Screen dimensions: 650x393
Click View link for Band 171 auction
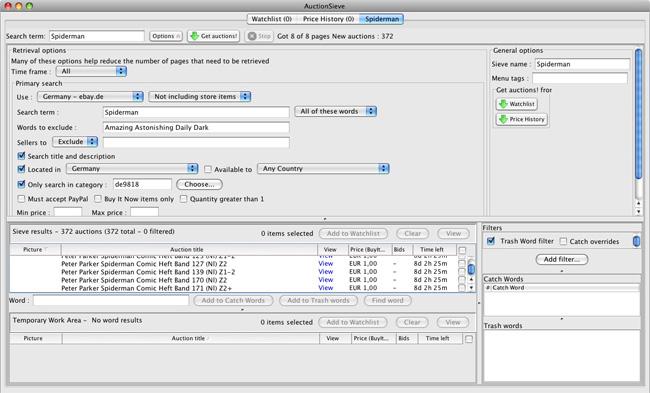325,288
